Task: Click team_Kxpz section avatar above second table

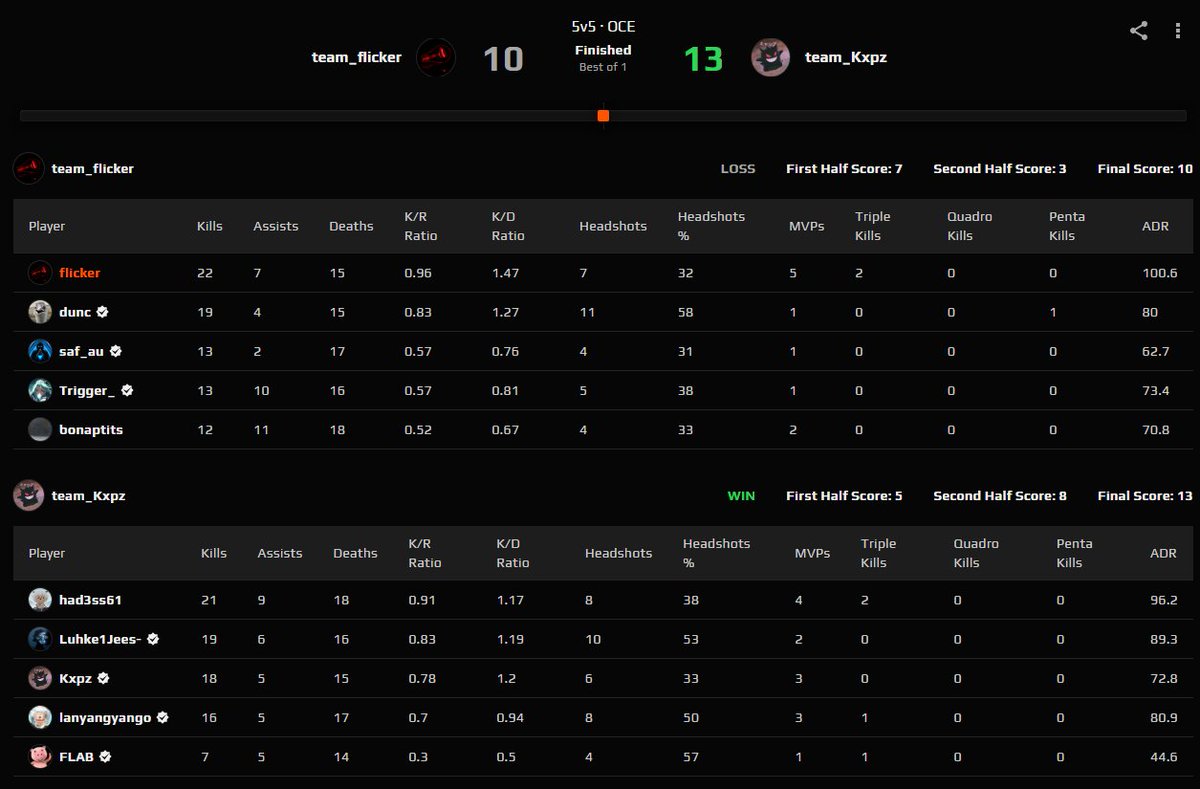Action: [28, 495]
